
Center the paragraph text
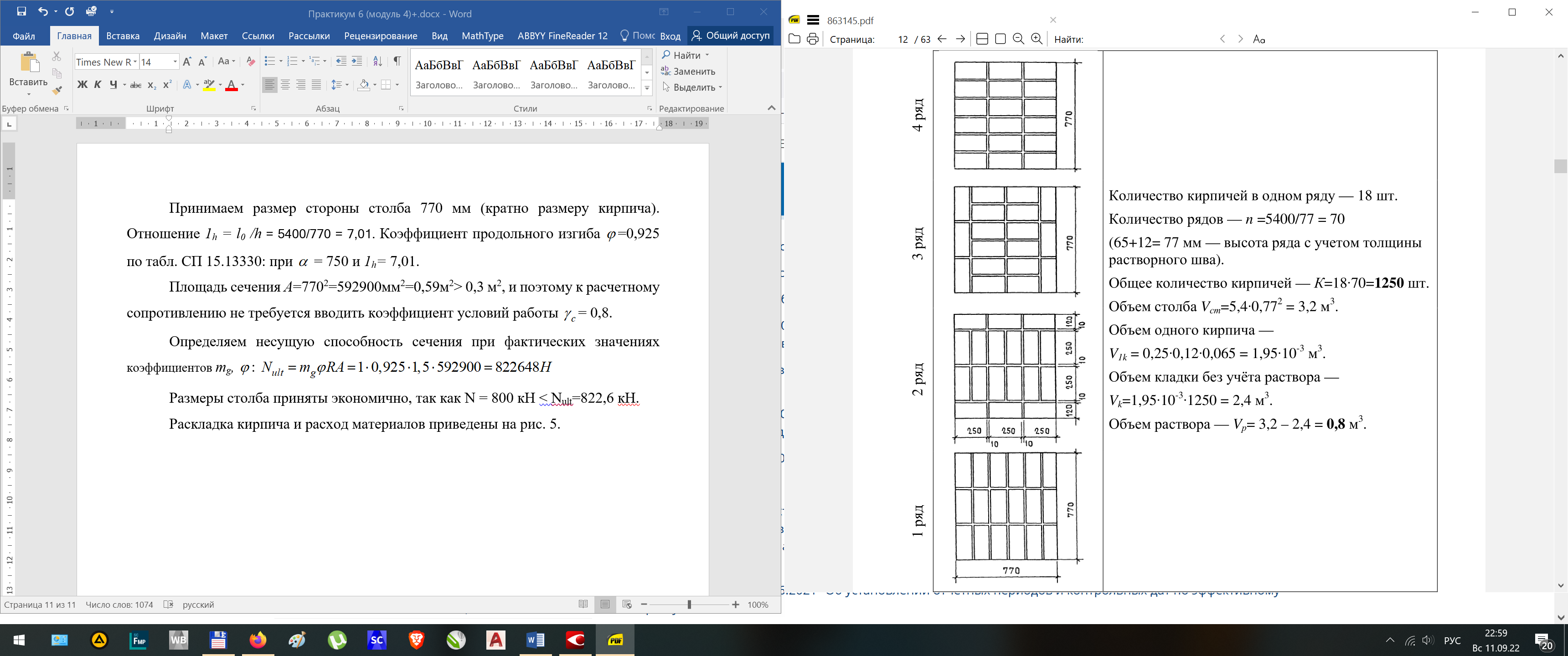pos(285,85)
